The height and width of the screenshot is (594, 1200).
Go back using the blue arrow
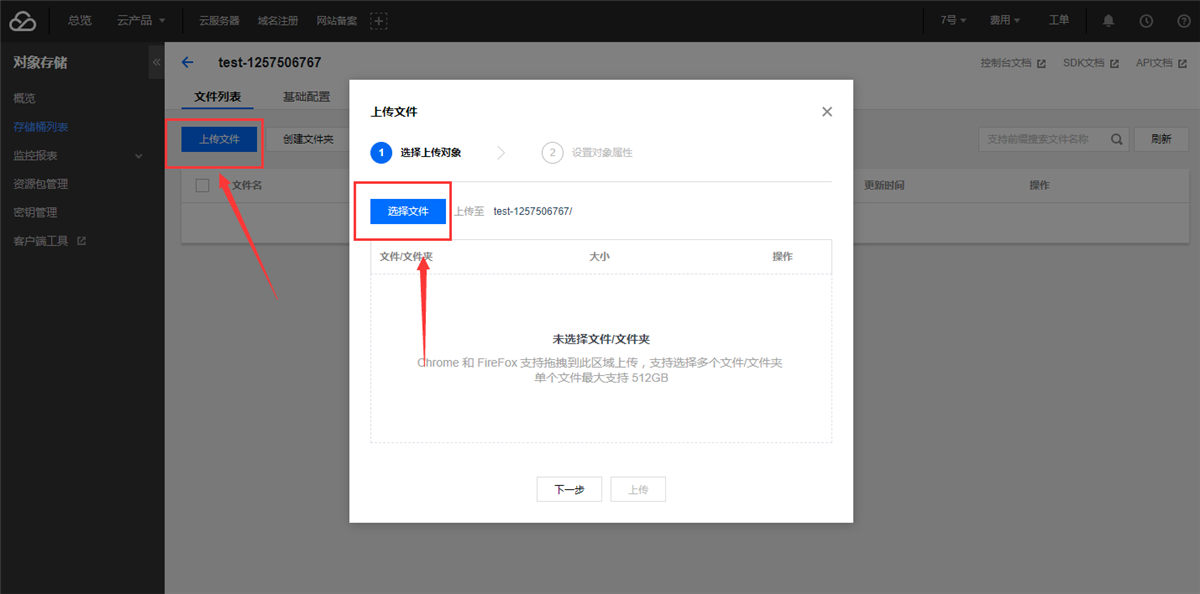coord(187,61)
